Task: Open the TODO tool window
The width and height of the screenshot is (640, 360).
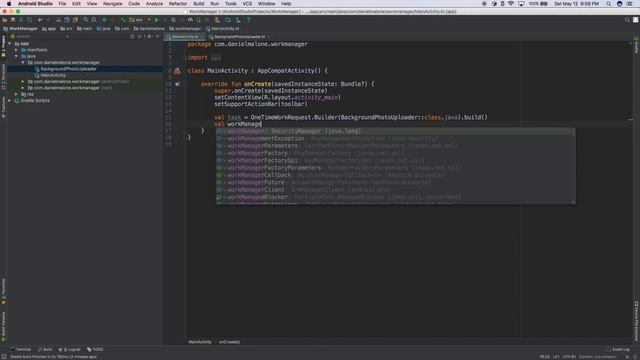Action: click(x=95, y=349)
